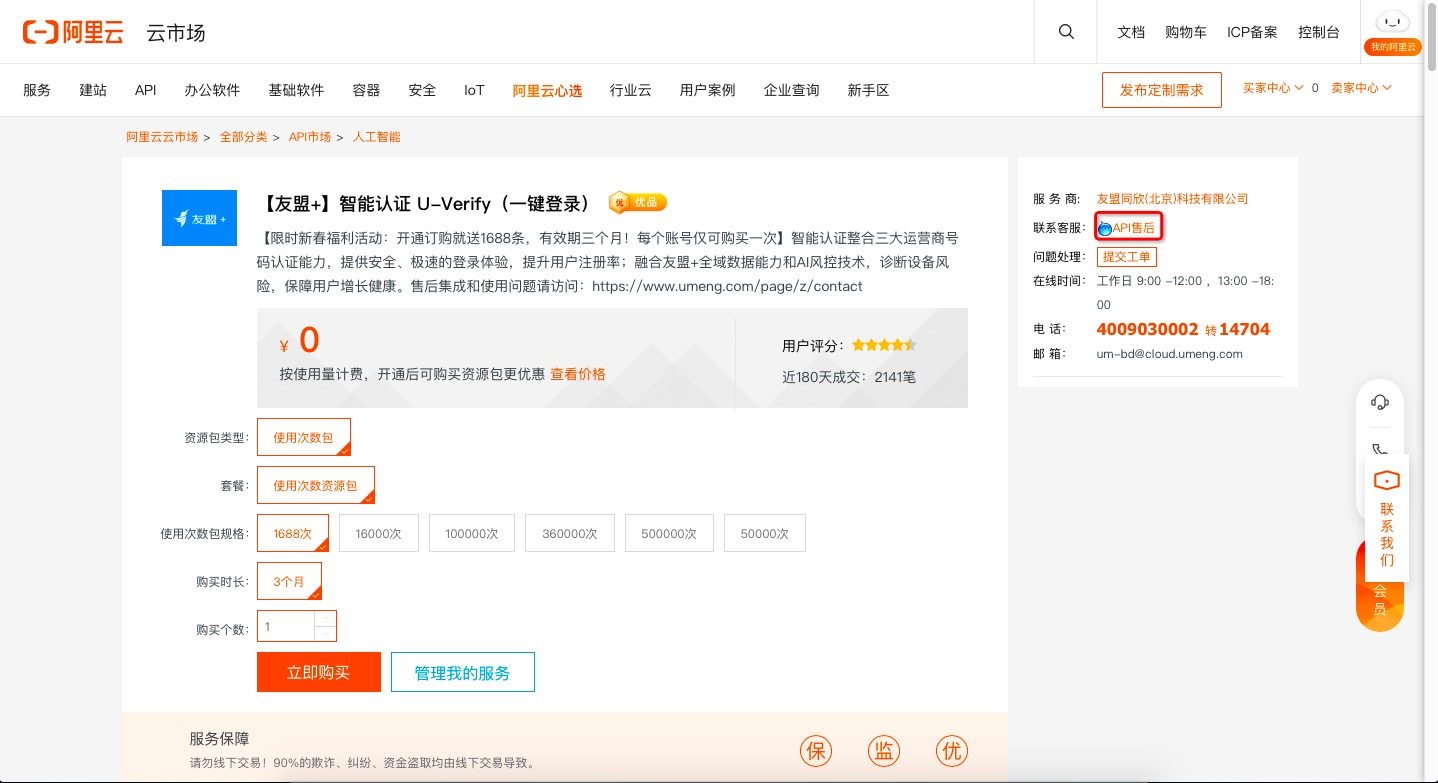Decrease purchase quantity with down arrow

click(325, 633)
